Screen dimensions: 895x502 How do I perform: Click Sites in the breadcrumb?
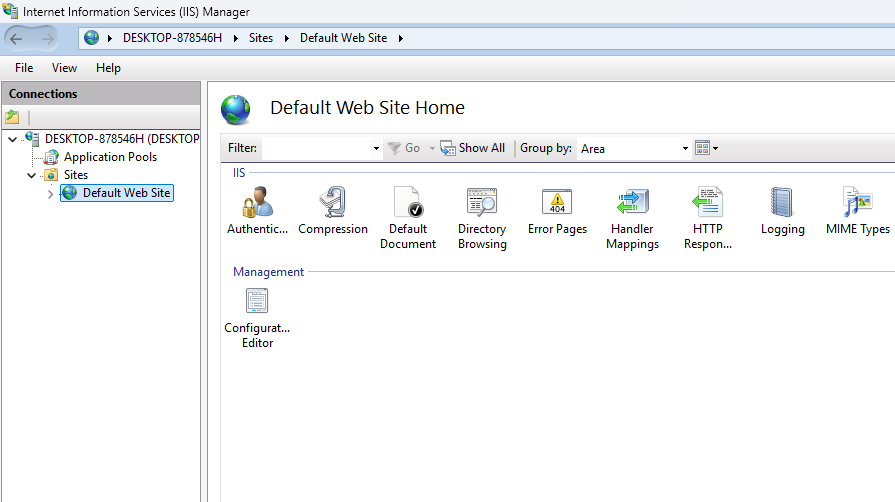click(261, 38)
